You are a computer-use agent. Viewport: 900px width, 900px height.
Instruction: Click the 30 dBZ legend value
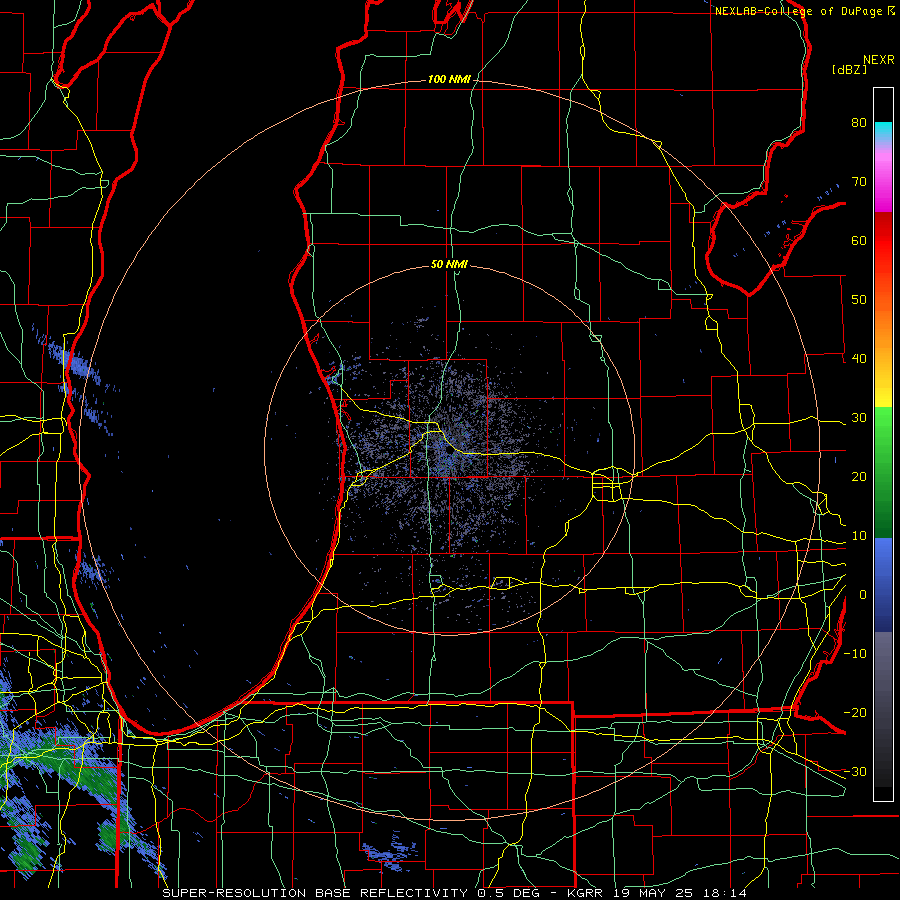(859, 417)
